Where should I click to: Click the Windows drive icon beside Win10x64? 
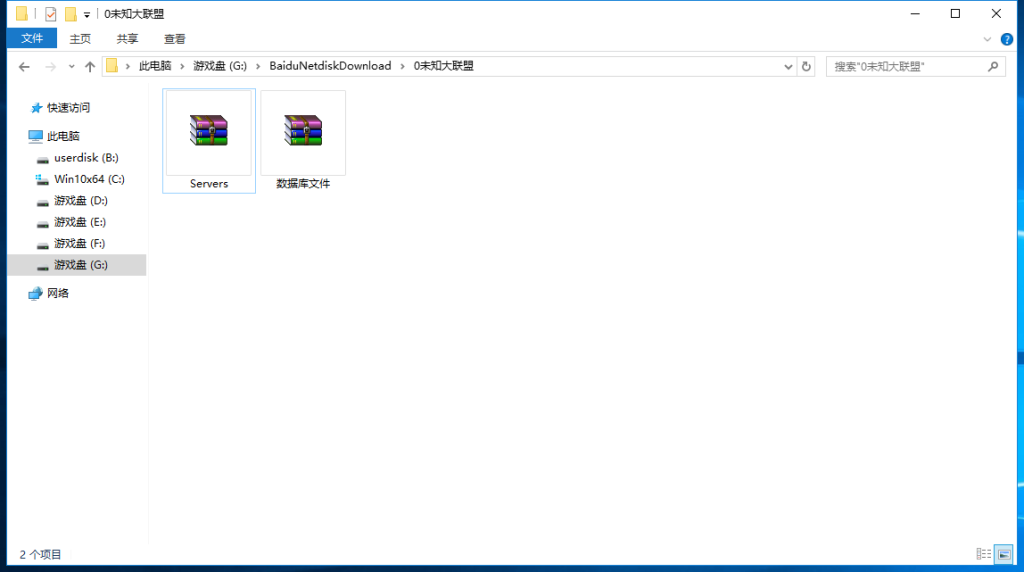pyautogui.click(x=42, y=179)
